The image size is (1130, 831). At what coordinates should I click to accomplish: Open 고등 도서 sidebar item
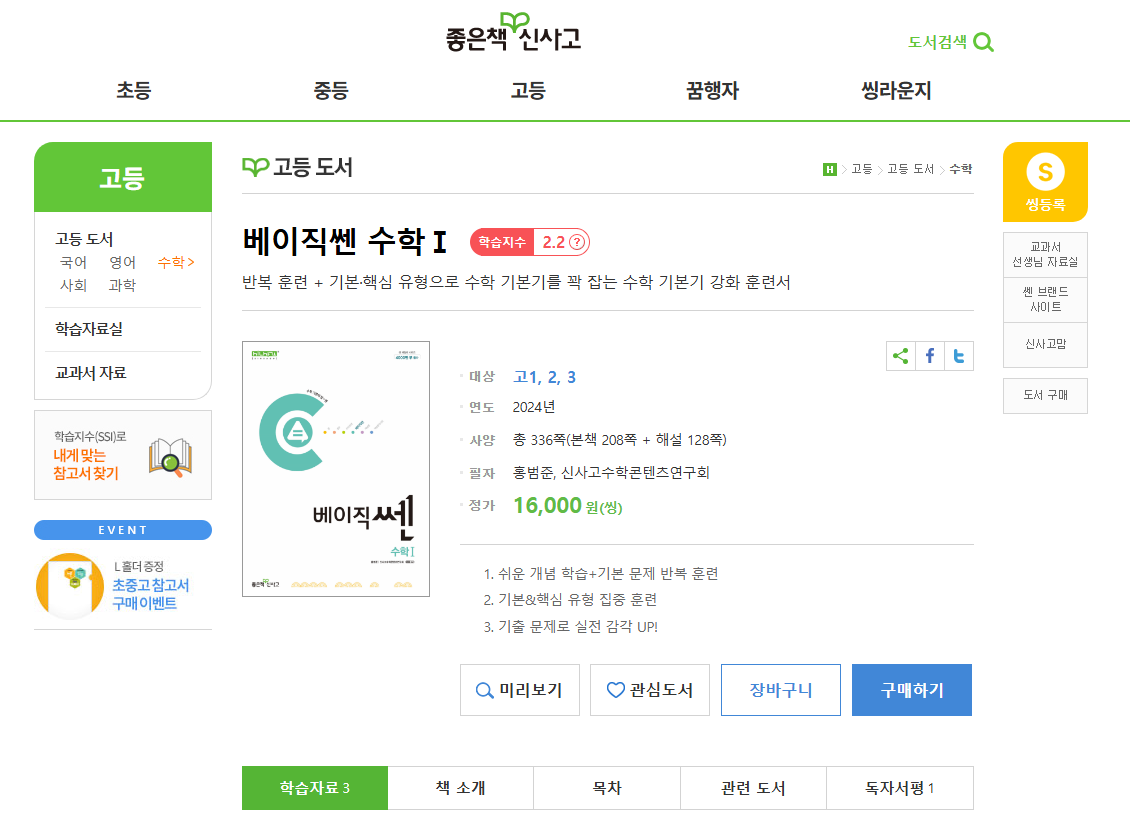[84, 239]
